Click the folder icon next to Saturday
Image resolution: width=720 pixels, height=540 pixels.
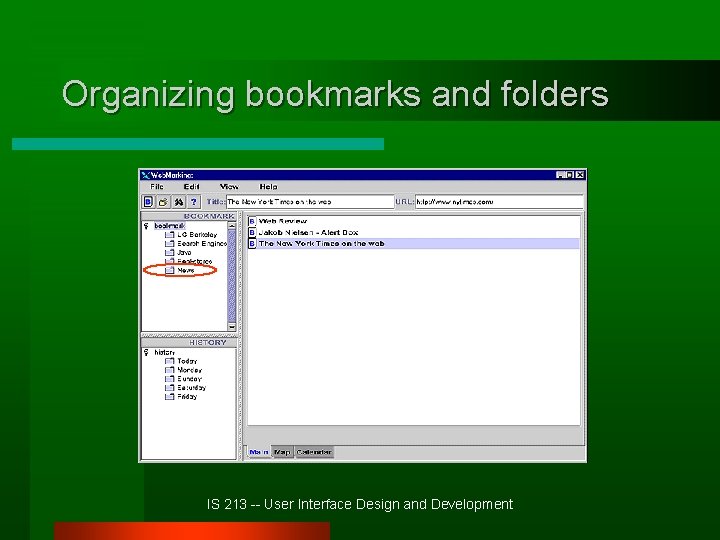(x=169, y=388)
